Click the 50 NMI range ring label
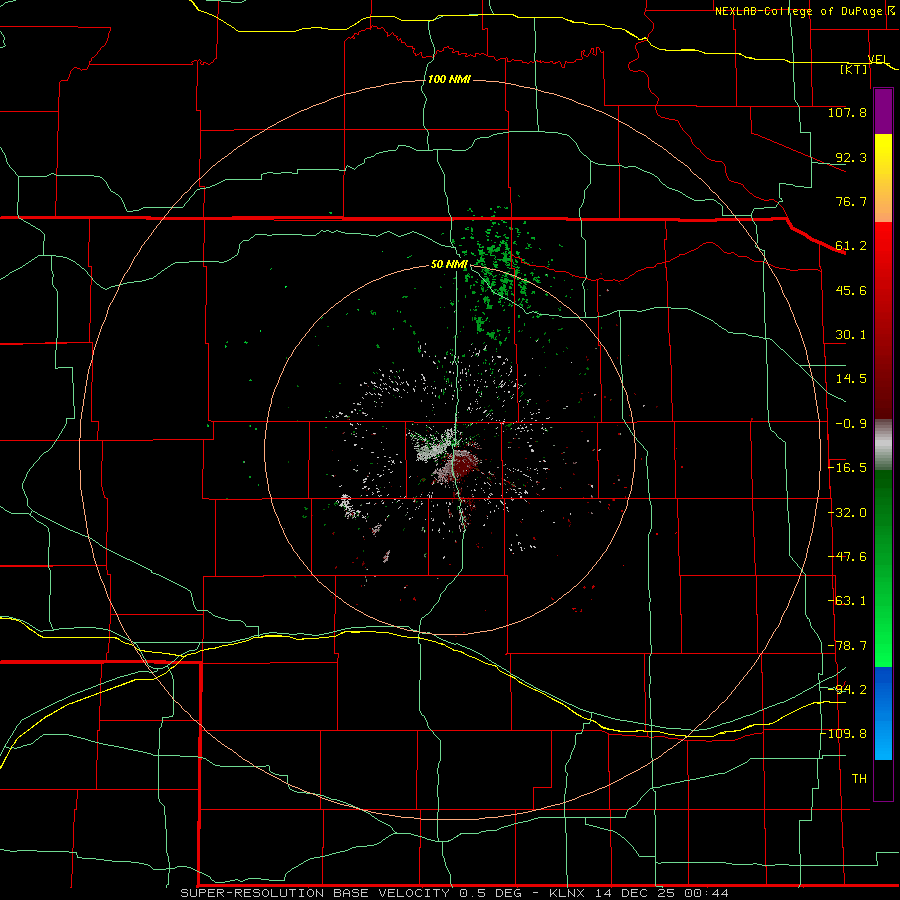 449,264
